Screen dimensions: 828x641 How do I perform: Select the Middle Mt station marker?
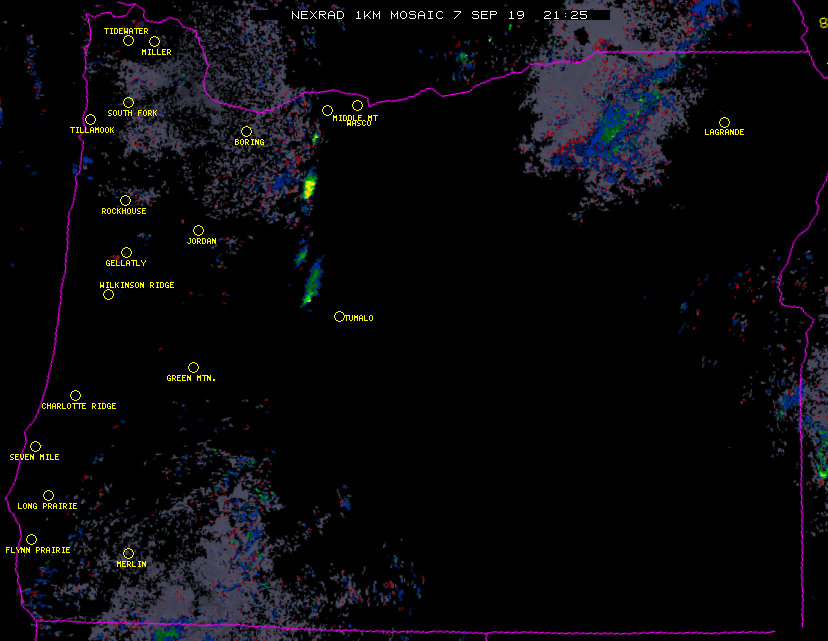328,110
